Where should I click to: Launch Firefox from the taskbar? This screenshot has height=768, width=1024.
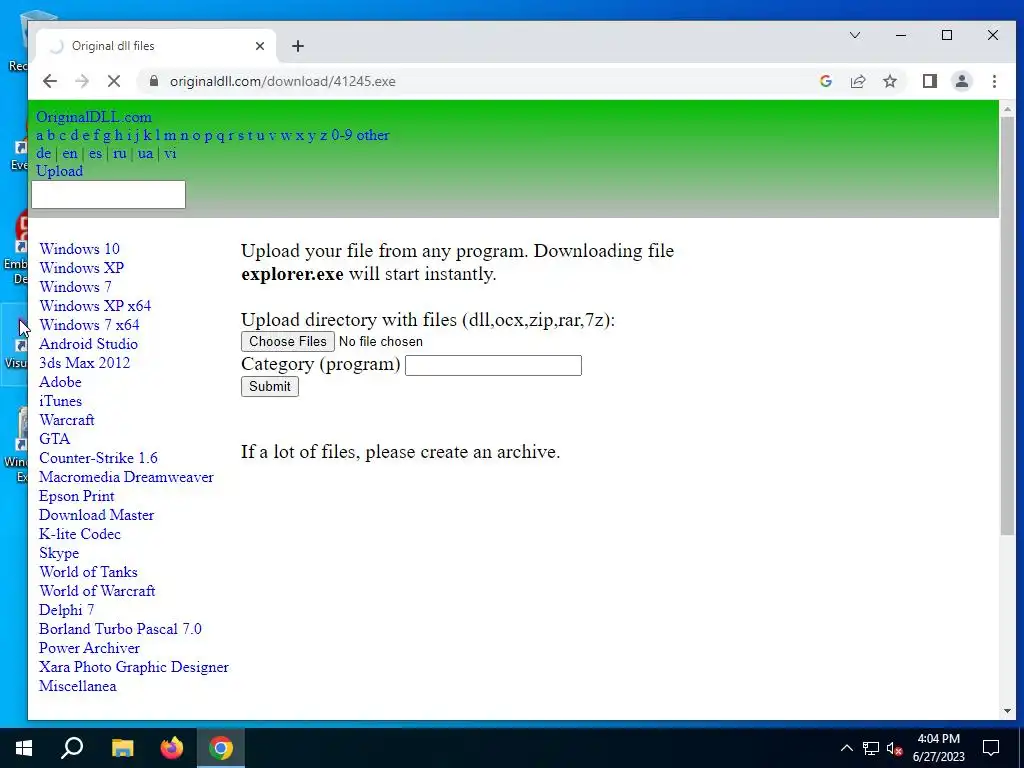click(172, 748)
